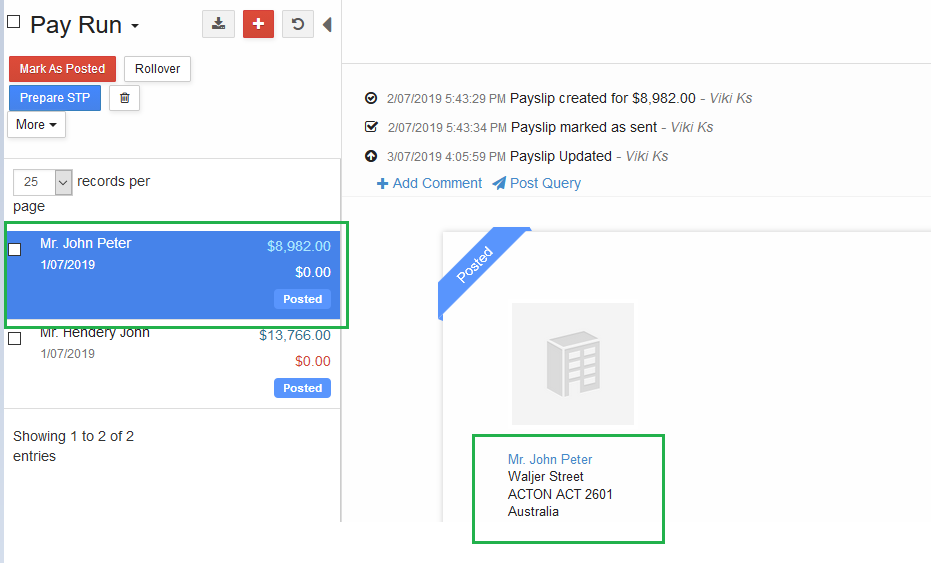The height and width of the screenshot is (563, 938).
Task: Click the 'Waljer Street' address line
Action: 546,477
